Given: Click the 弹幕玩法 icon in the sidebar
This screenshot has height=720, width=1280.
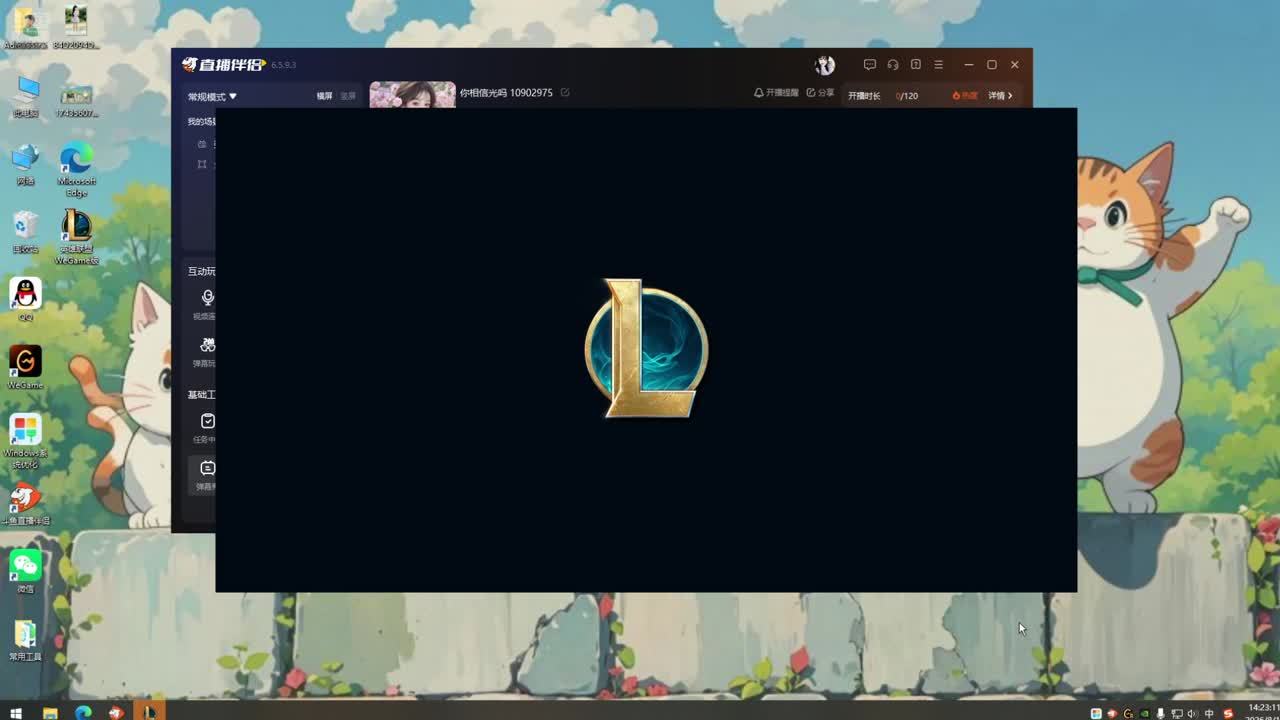Looking at the screenshot, I should pos(207,345).
